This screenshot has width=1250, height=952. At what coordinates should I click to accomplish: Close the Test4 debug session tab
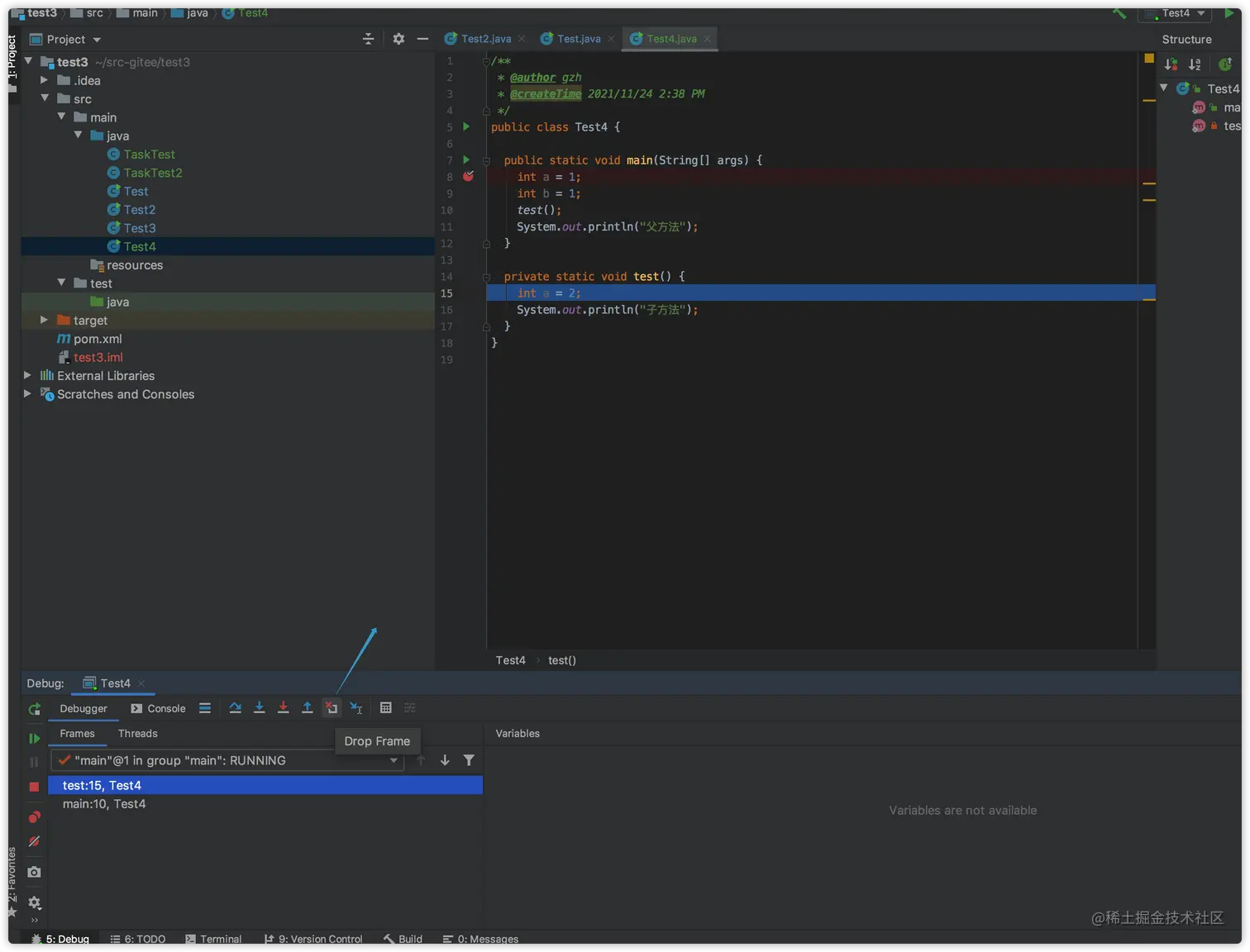141,683
